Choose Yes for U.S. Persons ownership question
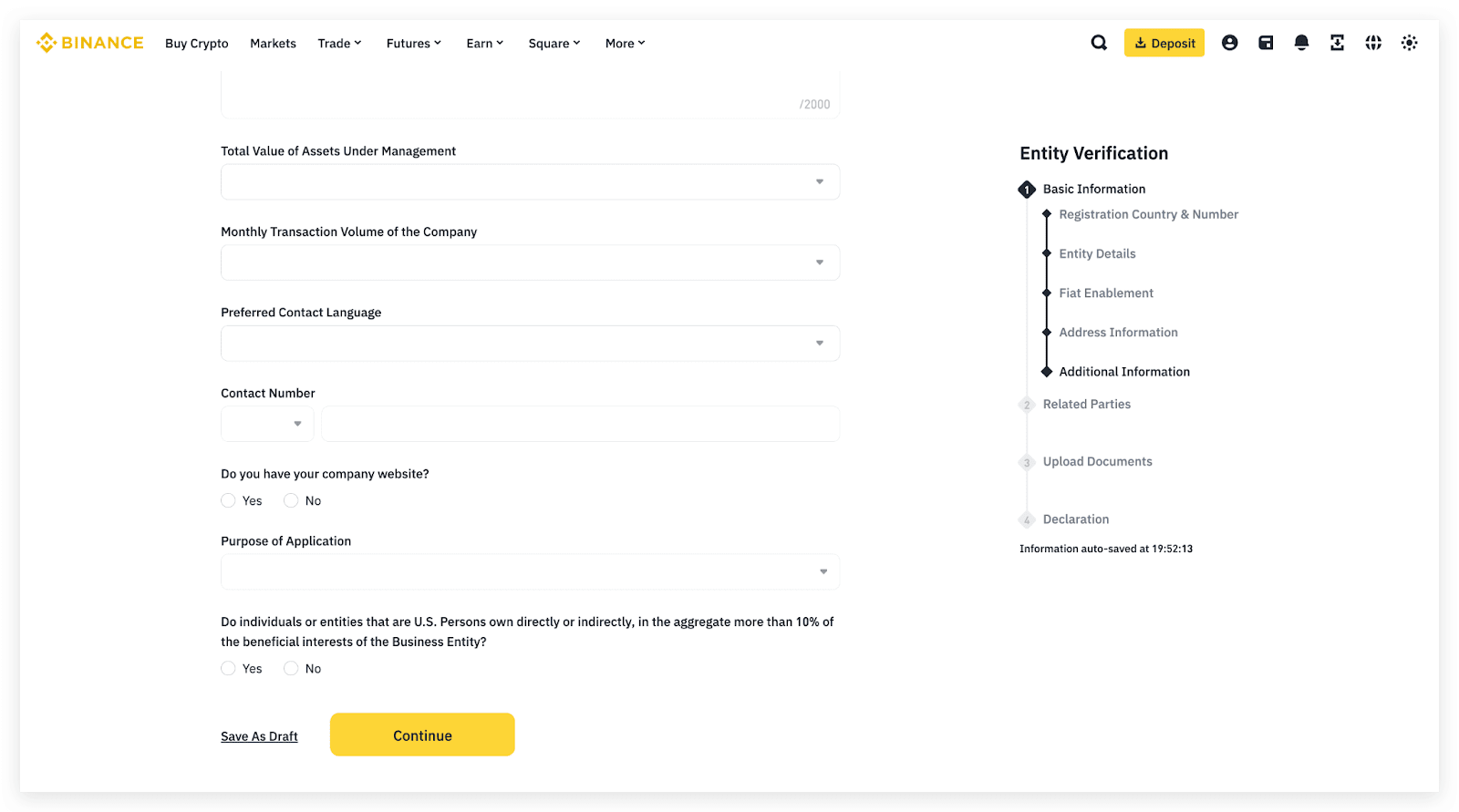 (x=228, y=668)
